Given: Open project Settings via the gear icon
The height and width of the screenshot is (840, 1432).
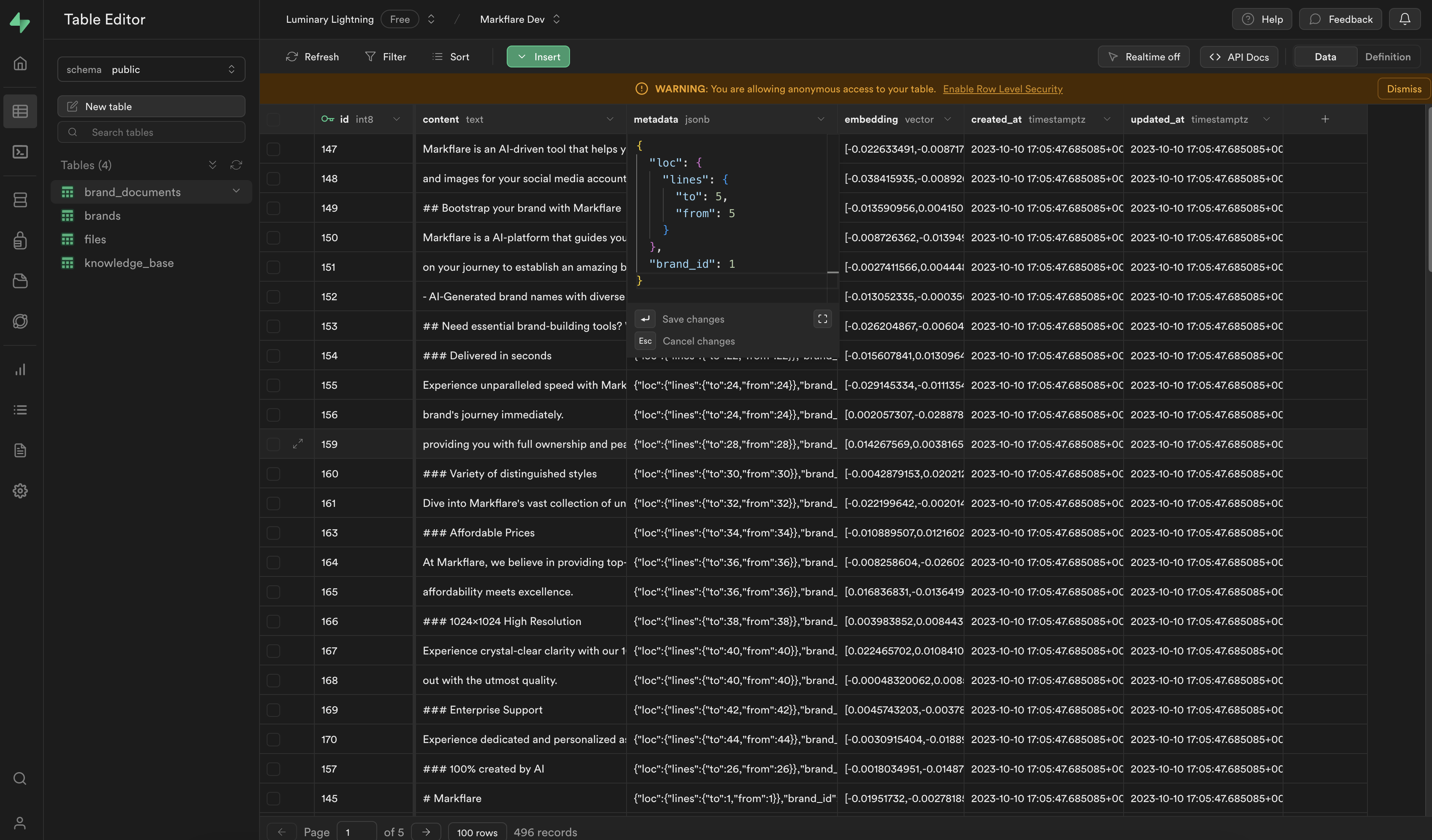Looking at the screenshot, I should coord(20,491).
